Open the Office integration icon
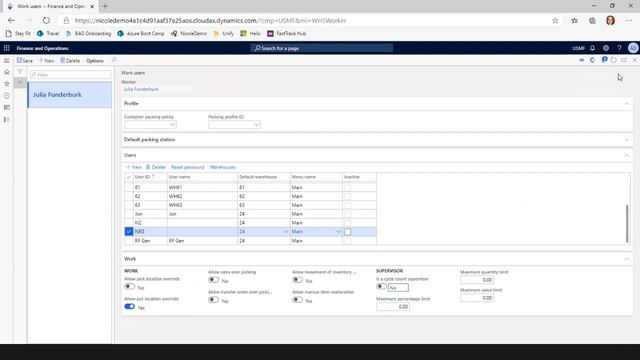The height and width of the screenshot is (360, 640). point(592,60)
